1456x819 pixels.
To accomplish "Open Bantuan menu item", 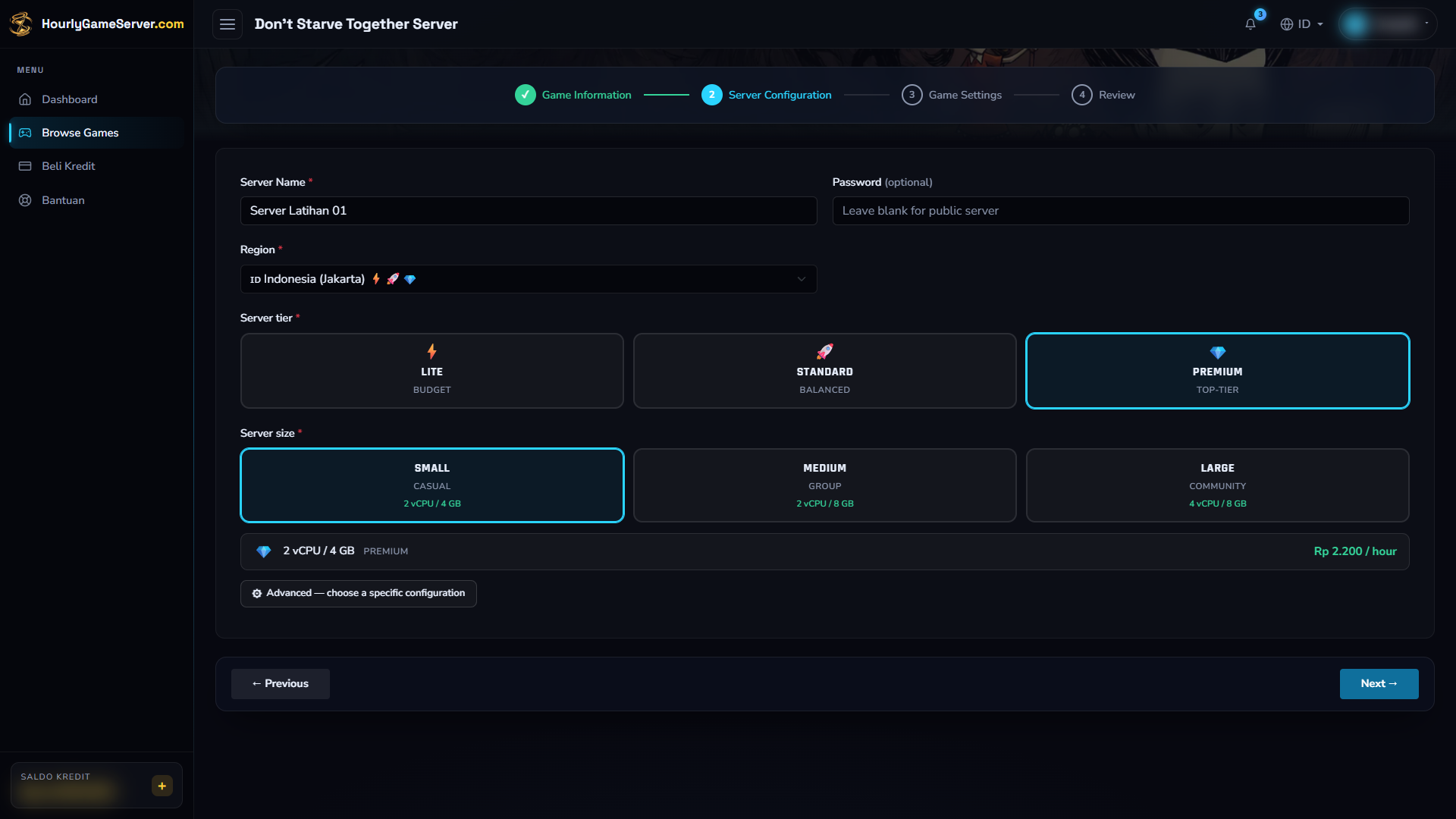I will tap(96, 200).
